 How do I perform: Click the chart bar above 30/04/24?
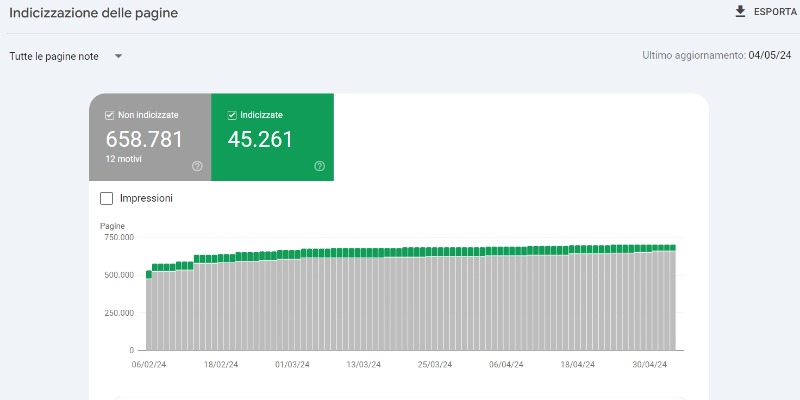click(x=649, y=297)
